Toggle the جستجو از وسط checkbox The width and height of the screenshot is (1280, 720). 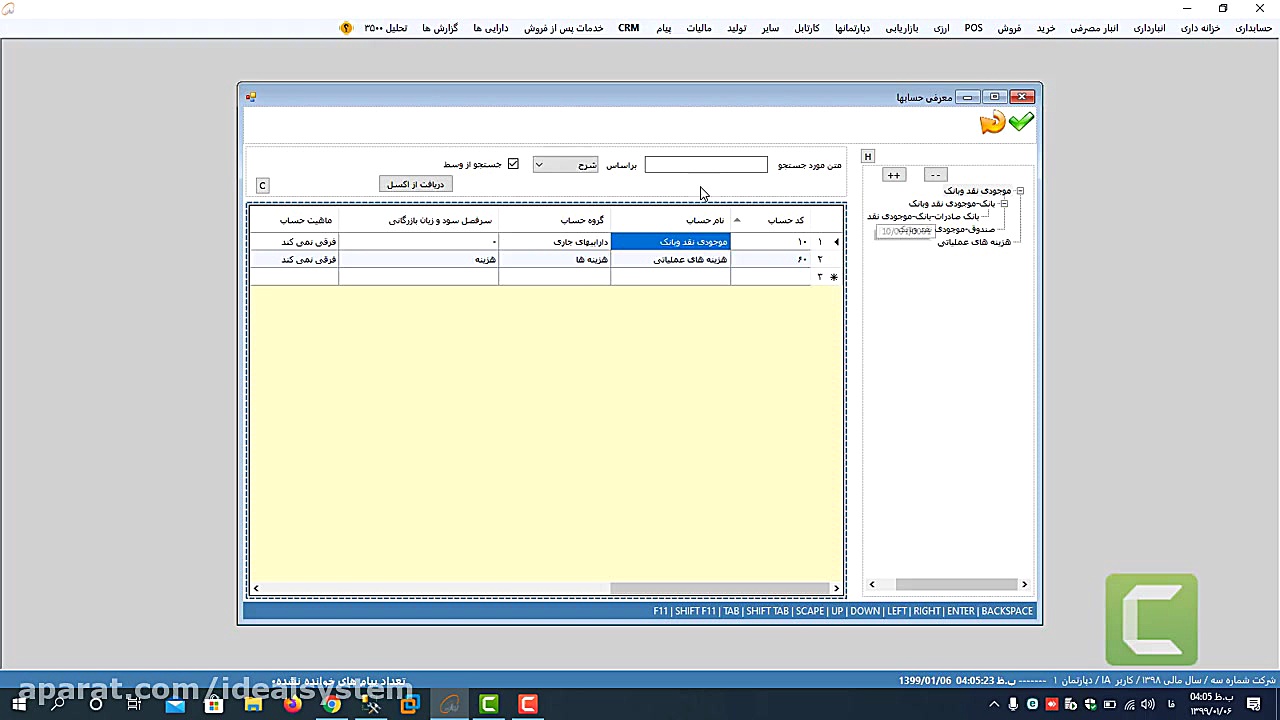click(513, 164)
